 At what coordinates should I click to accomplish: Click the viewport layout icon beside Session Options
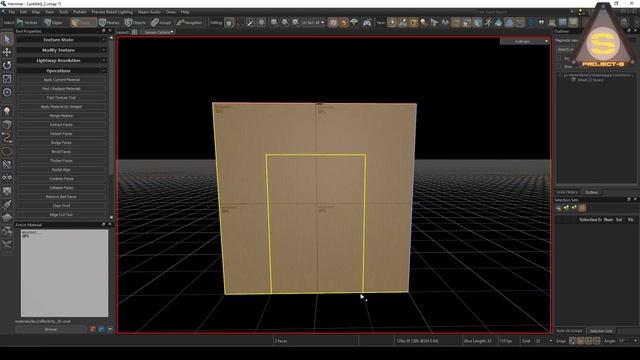134,32
